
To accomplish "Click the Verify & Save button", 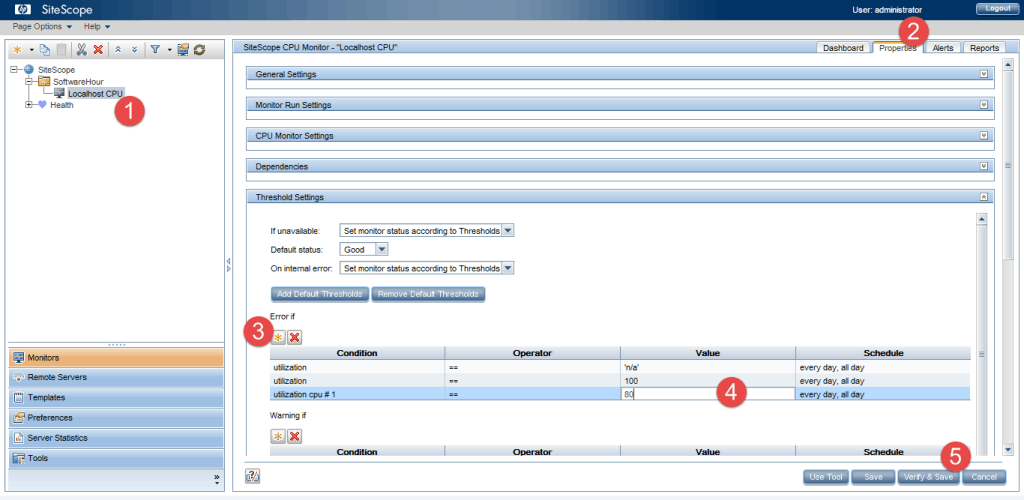I will tap(929, 477).
